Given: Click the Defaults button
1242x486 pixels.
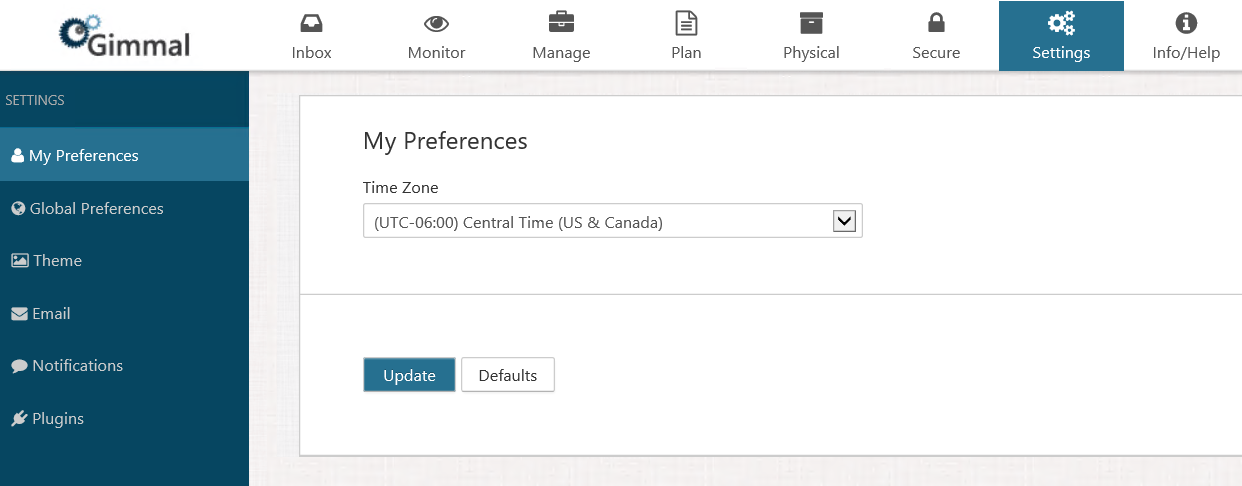Looking at the screenshot, I should tap(508, 375).
